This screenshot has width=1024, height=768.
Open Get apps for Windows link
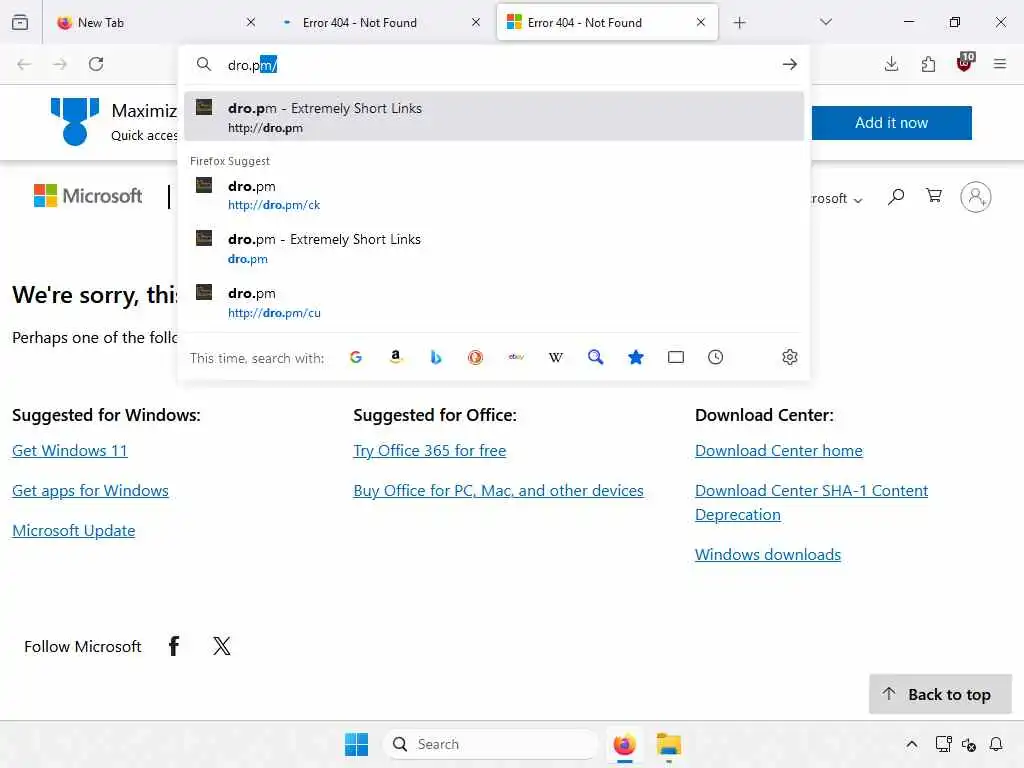coord(90,490)
